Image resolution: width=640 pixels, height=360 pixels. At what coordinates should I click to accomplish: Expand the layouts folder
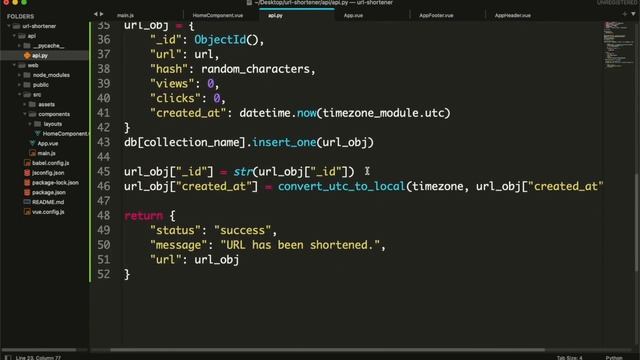(30, 124)
